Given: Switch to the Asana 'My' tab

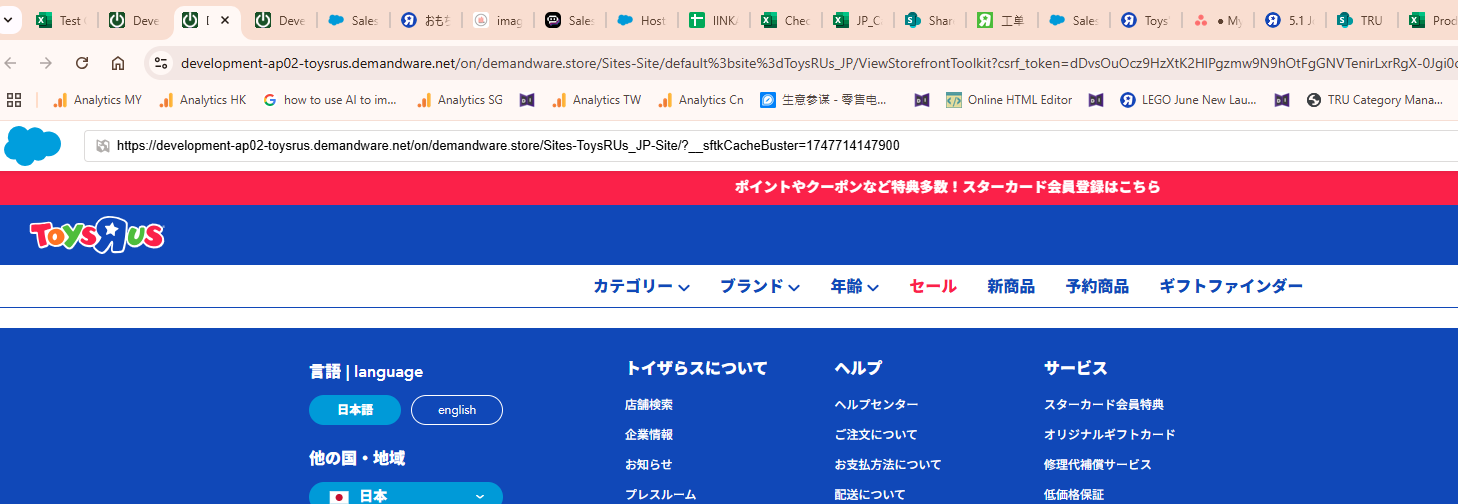Looking at the screenshot, I should click(1218, 20).
